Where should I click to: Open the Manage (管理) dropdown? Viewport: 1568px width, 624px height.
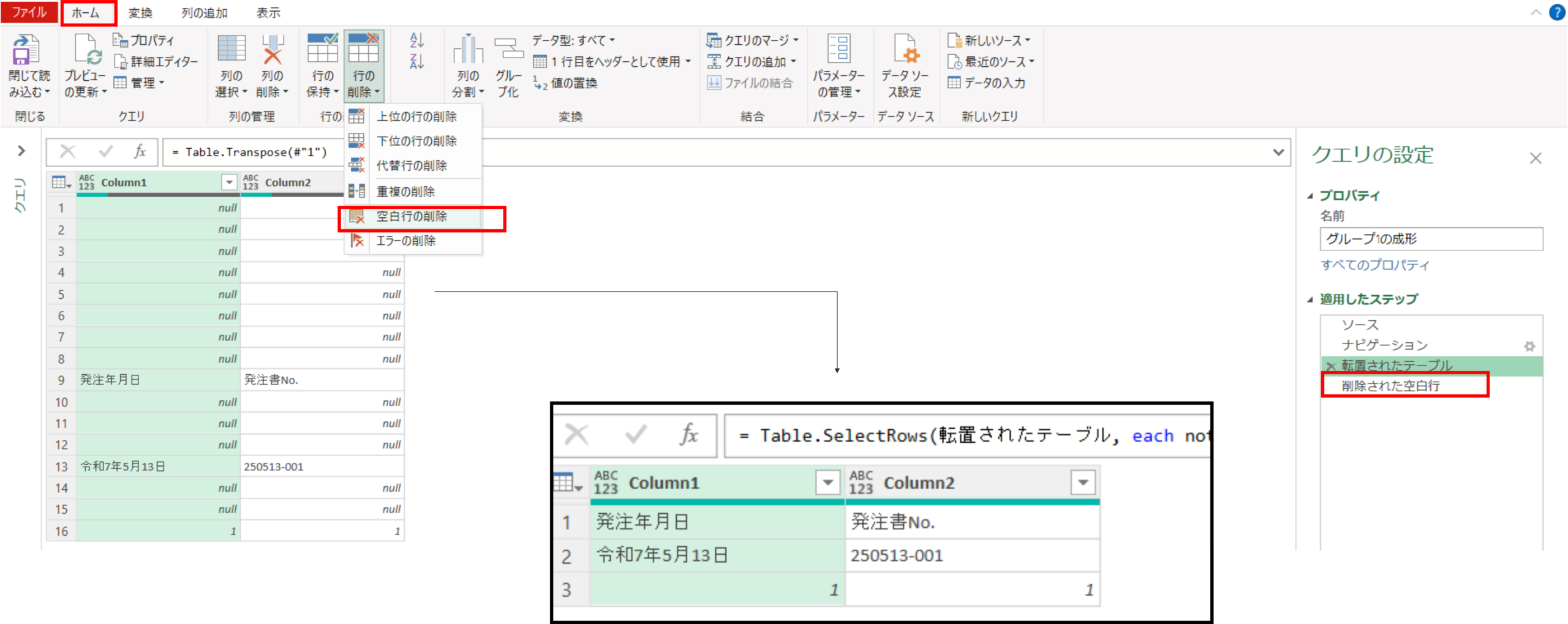[139, 83]
